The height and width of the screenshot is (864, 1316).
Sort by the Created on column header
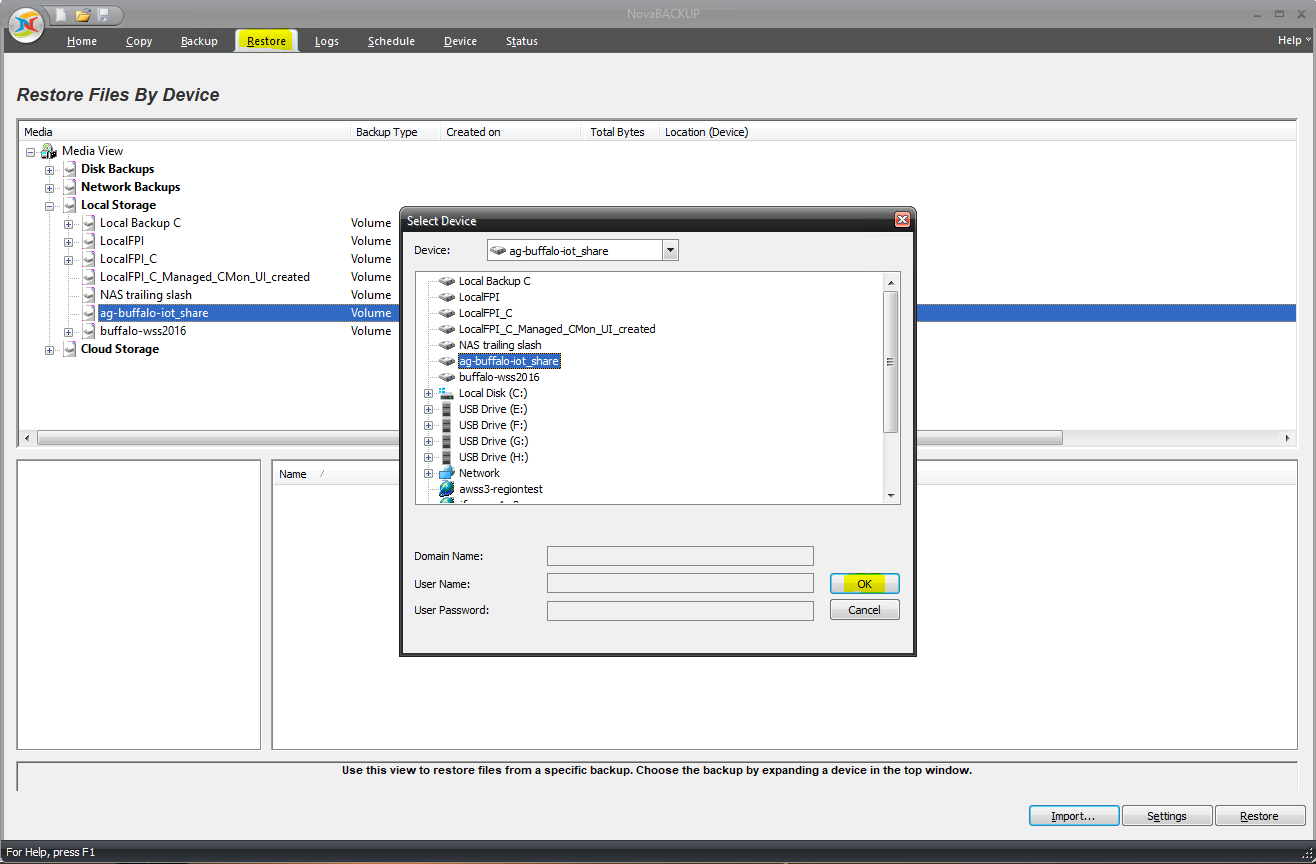pos(511,132)
